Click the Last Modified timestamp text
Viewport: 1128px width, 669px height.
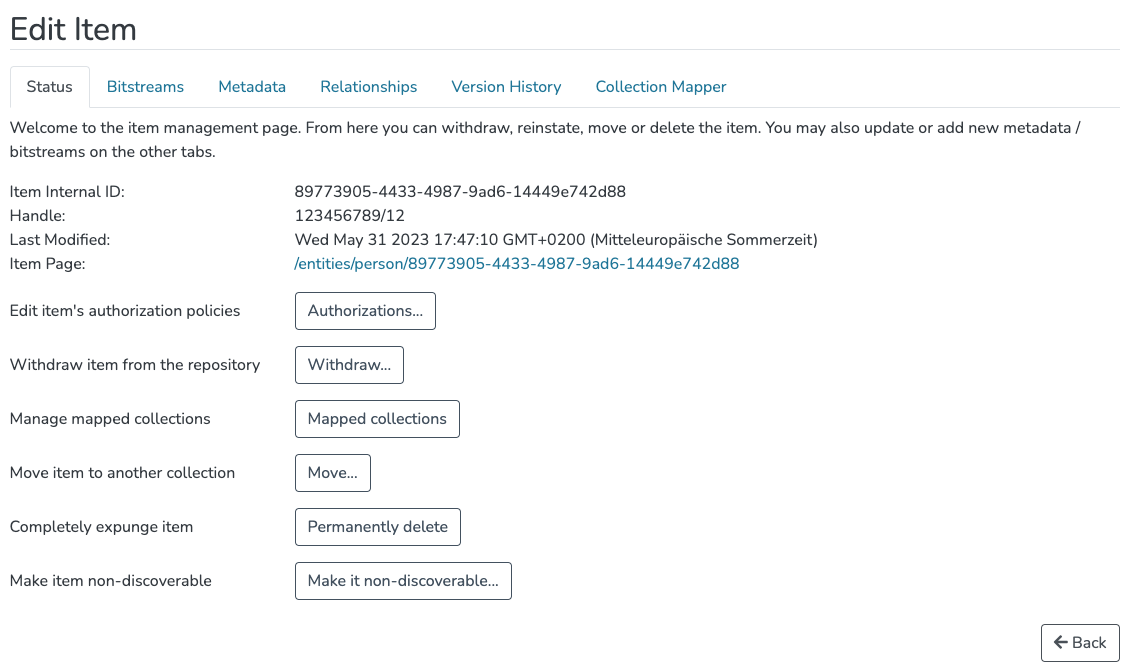(556, 239)
